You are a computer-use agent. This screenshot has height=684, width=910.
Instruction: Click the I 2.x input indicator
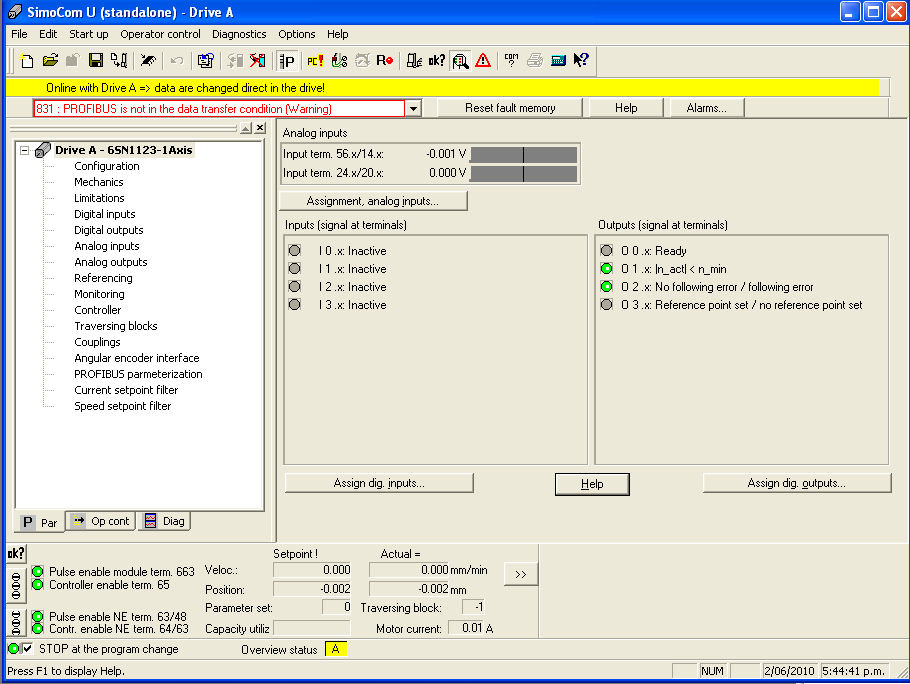[295, 287]
